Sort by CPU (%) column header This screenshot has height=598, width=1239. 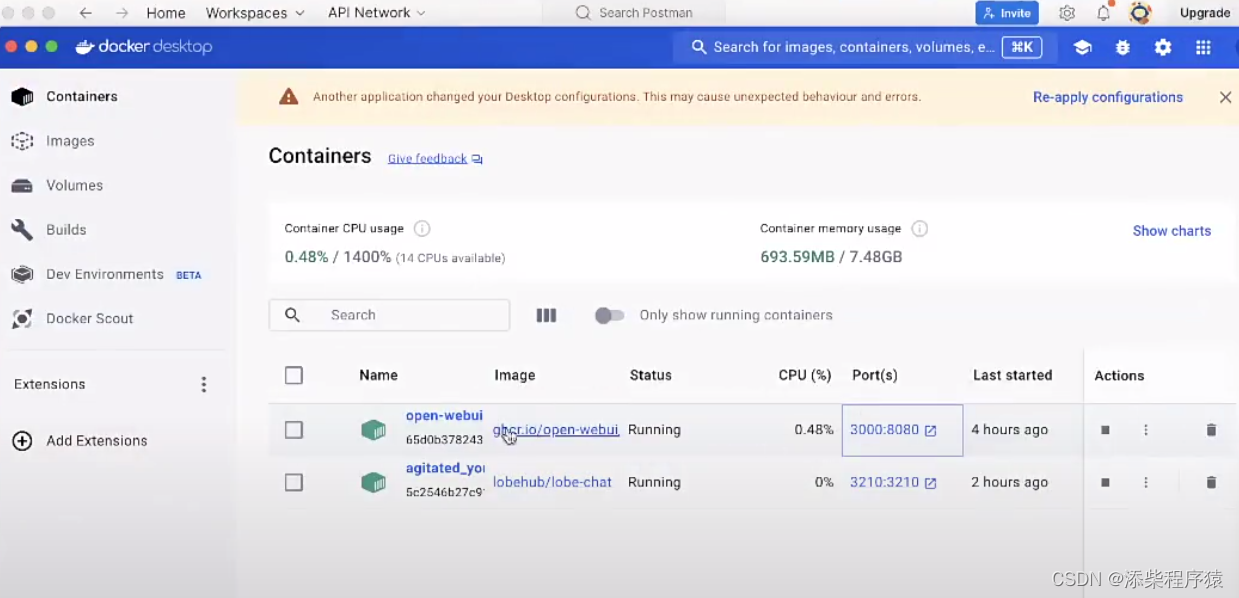[805, 376]
